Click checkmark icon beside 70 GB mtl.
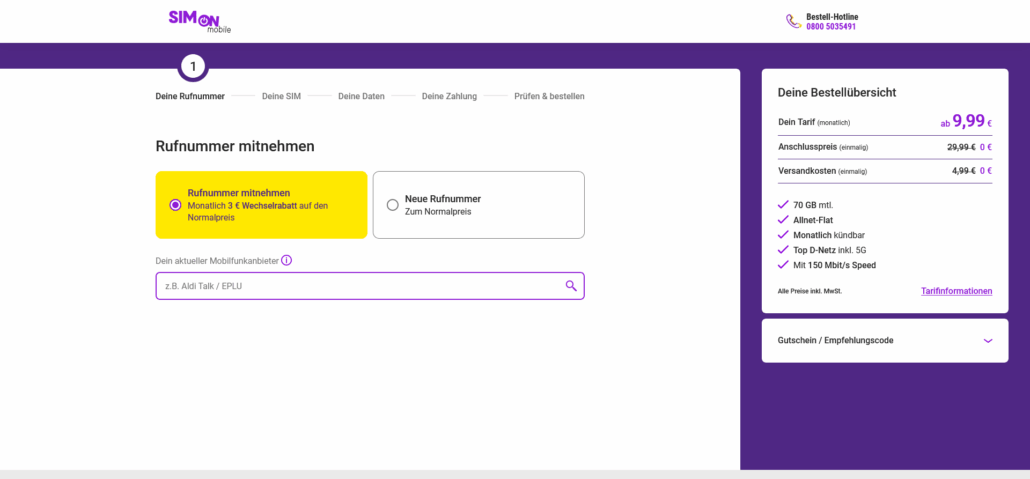The height and width of the screenshot is (479, 1030). [x=782, y=205]
